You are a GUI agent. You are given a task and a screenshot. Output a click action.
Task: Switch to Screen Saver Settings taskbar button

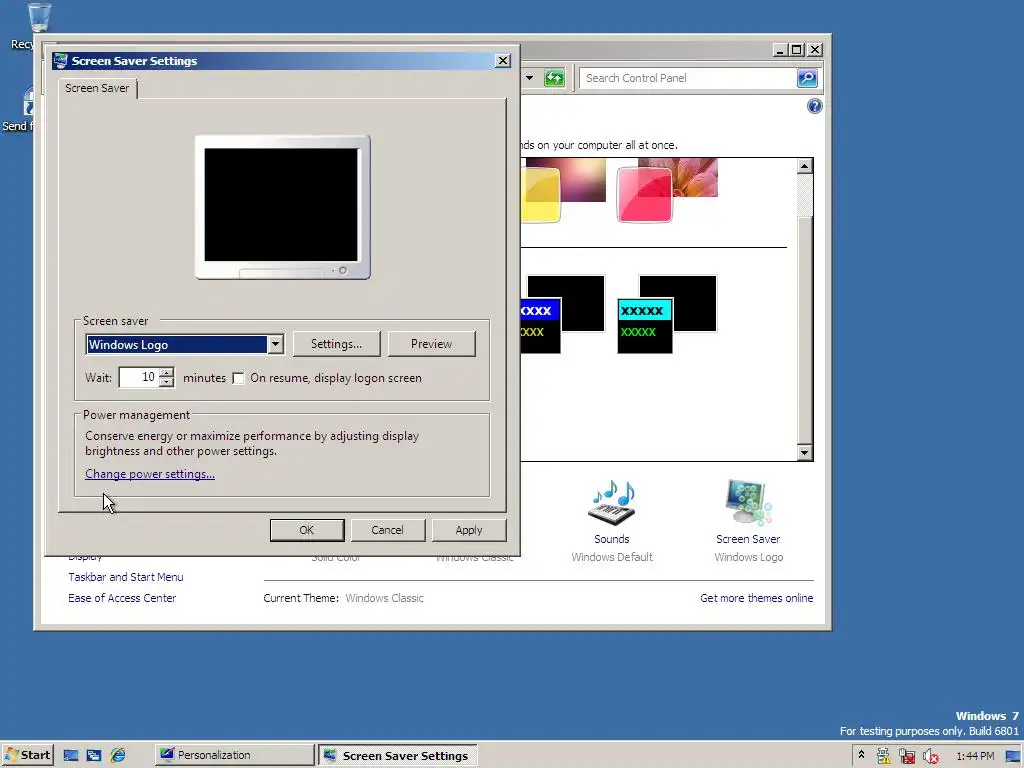pos(398,756)
